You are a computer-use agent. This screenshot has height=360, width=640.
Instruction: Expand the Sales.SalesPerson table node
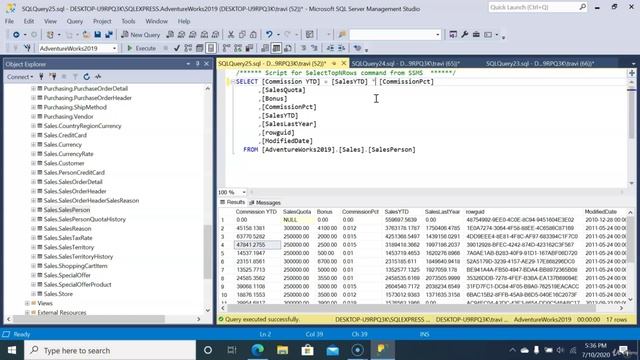click(33, 210)
